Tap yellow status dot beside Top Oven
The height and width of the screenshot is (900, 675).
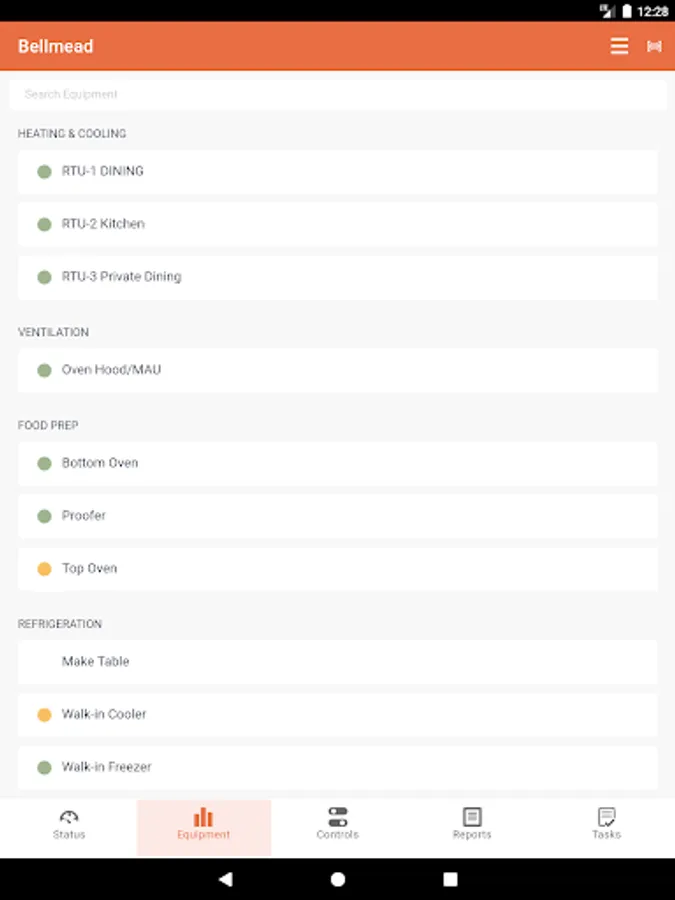(x=44, y=569)
